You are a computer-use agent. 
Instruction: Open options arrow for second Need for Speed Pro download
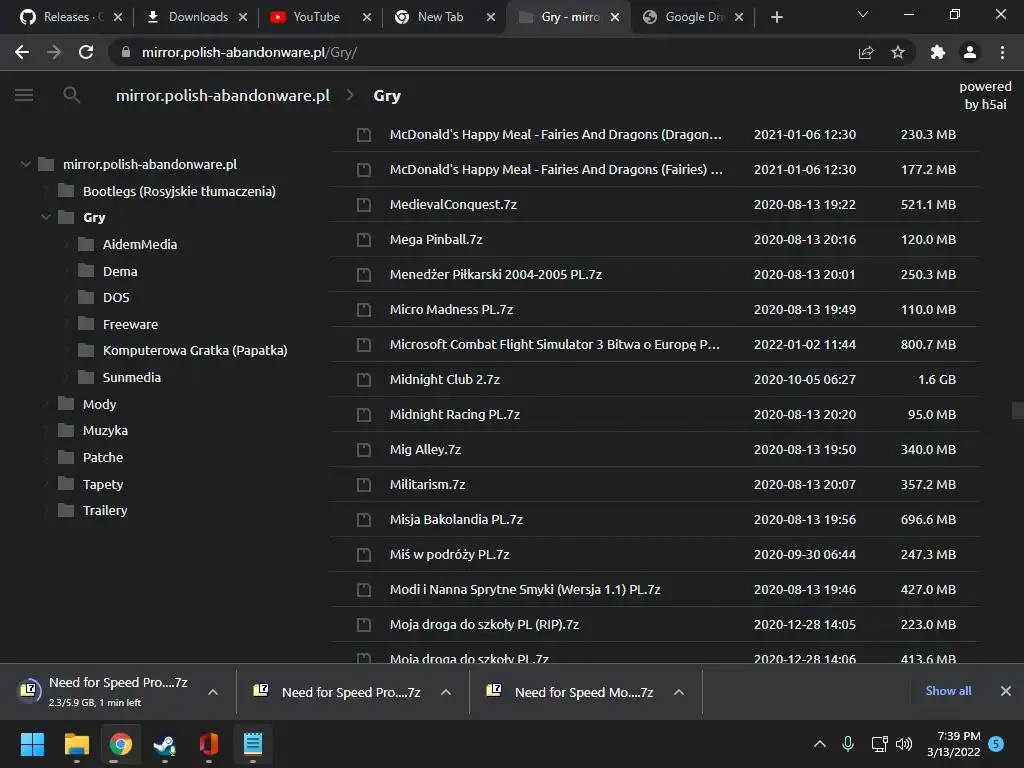[446, 692]
